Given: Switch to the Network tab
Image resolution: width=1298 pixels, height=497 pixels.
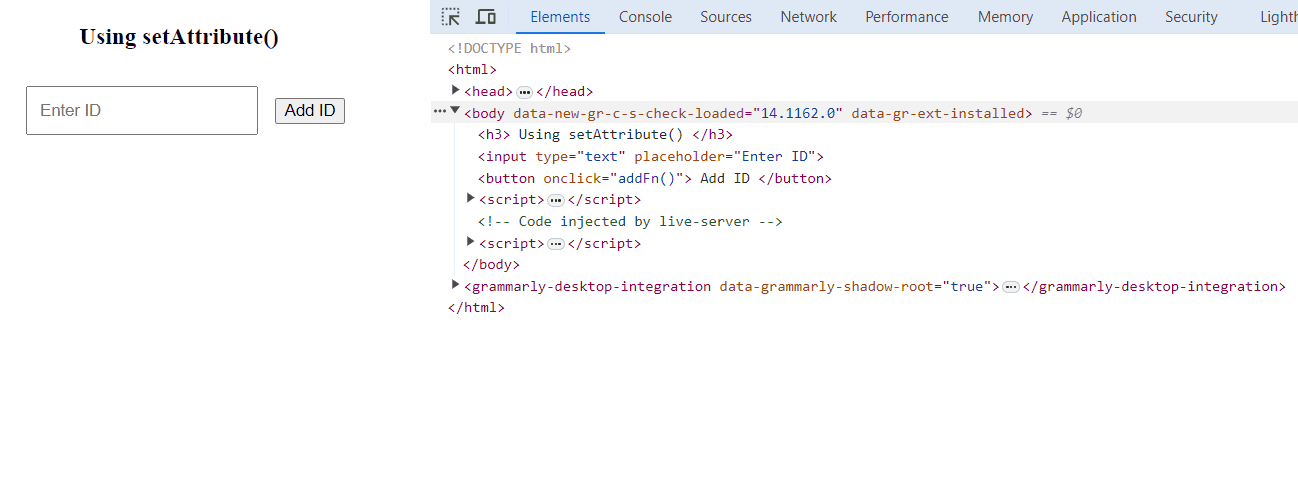Looking at the screenshot, I should pyautogui.click(x=809, y=17).
